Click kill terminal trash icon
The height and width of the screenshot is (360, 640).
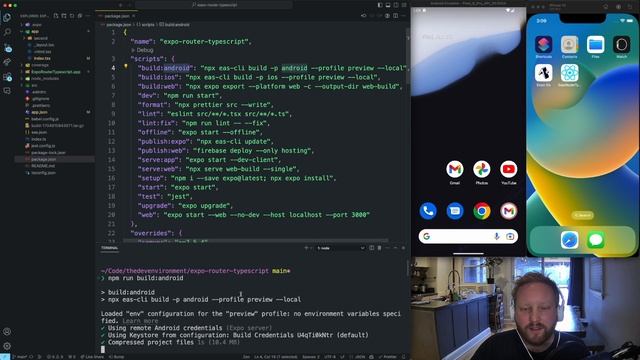[379, 248]
